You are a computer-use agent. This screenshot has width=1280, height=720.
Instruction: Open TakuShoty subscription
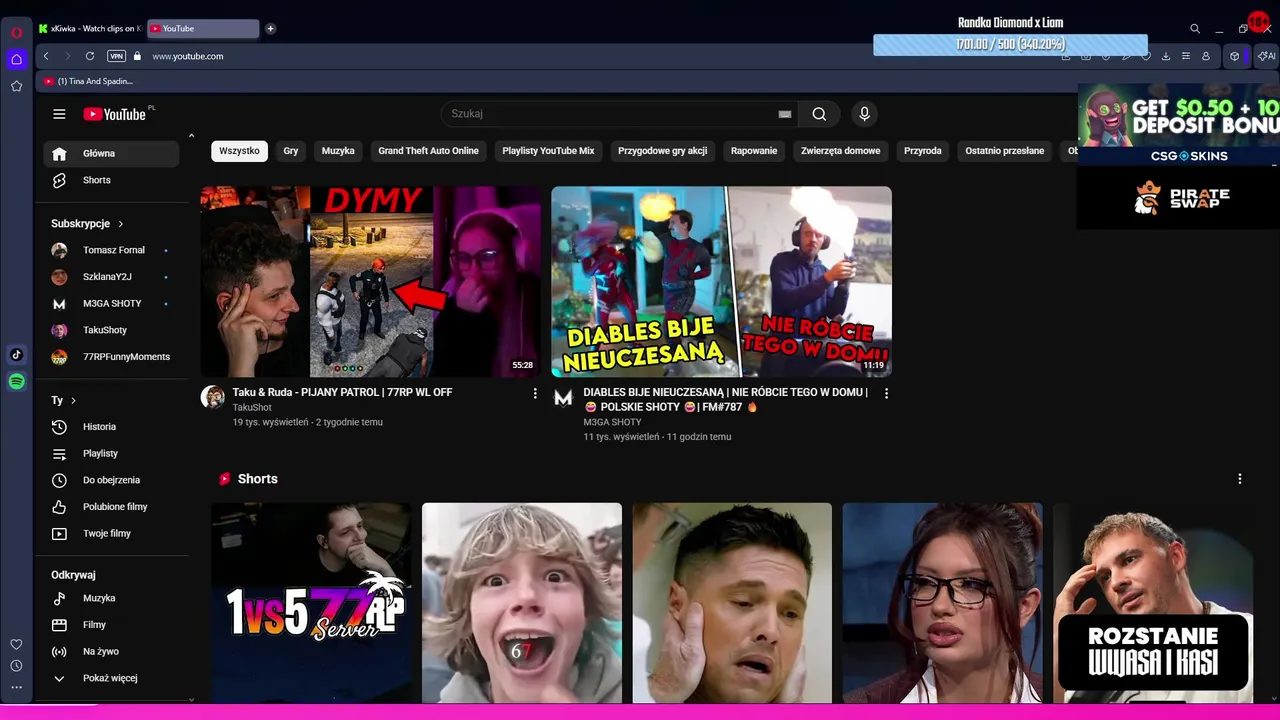[x=111, y=330]
